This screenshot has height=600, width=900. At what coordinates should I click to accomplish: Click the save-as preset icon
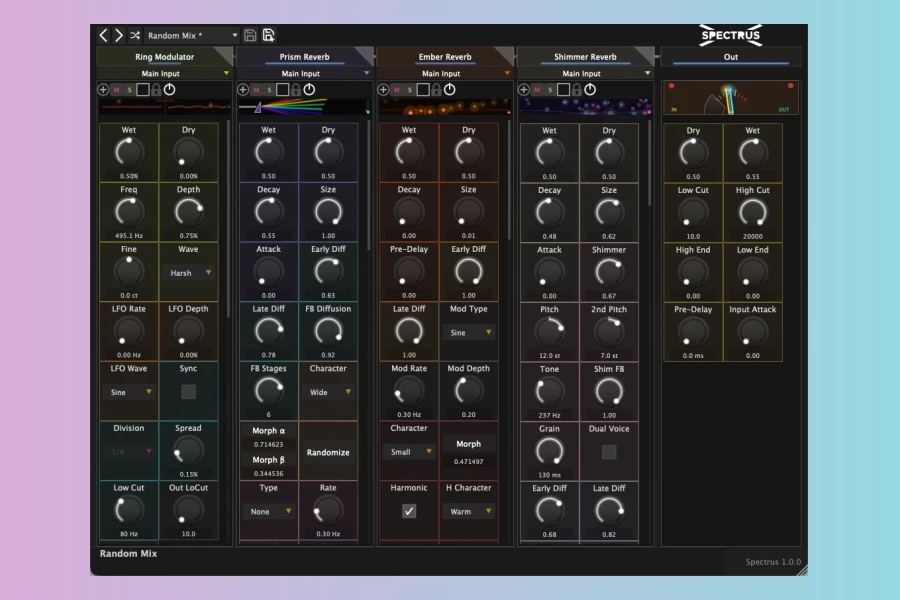268,35
